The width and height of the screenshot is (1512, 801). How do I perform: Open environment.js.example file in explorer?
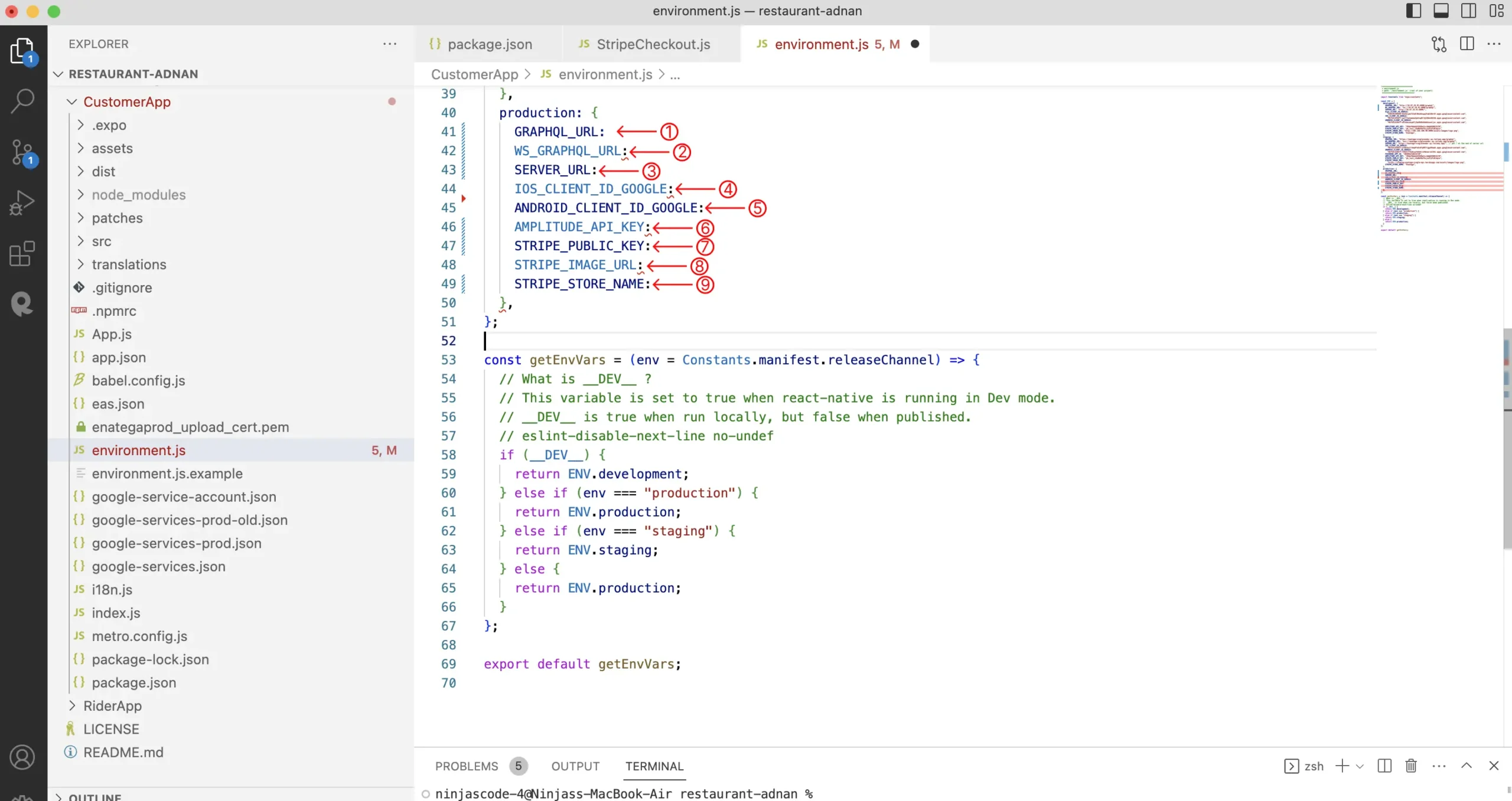167,473
